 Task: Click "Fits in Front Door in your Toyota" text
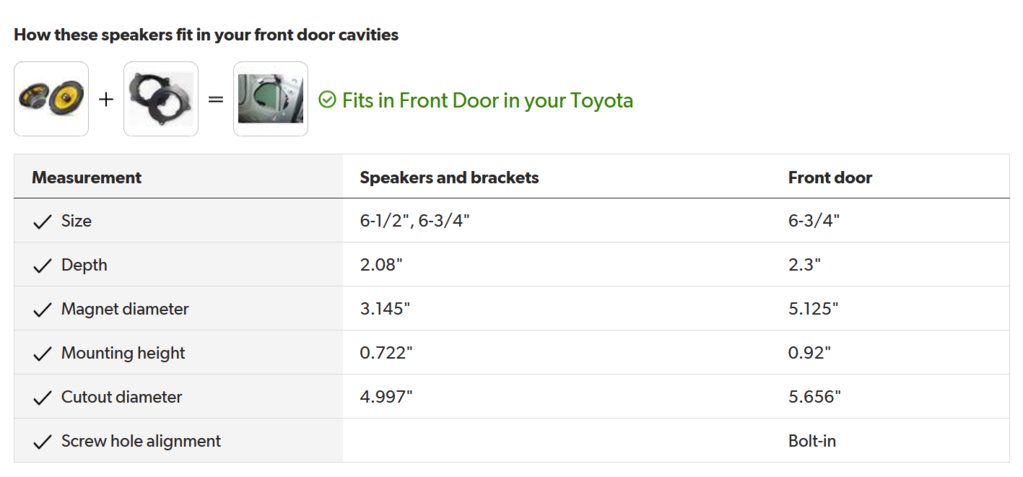tap(487, 100)
